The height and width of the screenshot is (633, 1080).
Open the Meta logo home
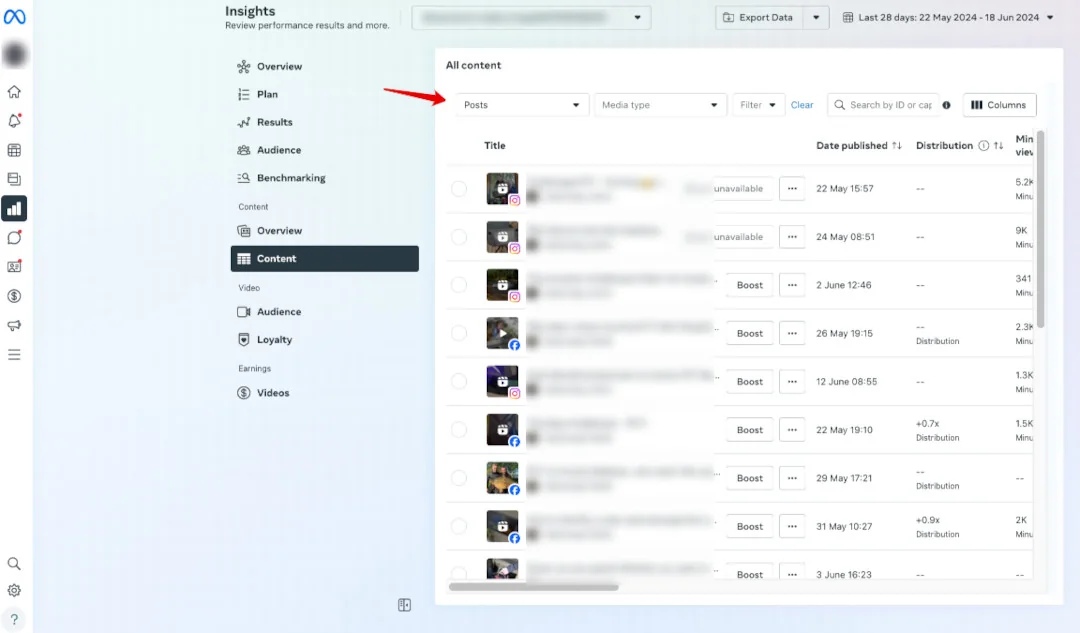[14, 17]
